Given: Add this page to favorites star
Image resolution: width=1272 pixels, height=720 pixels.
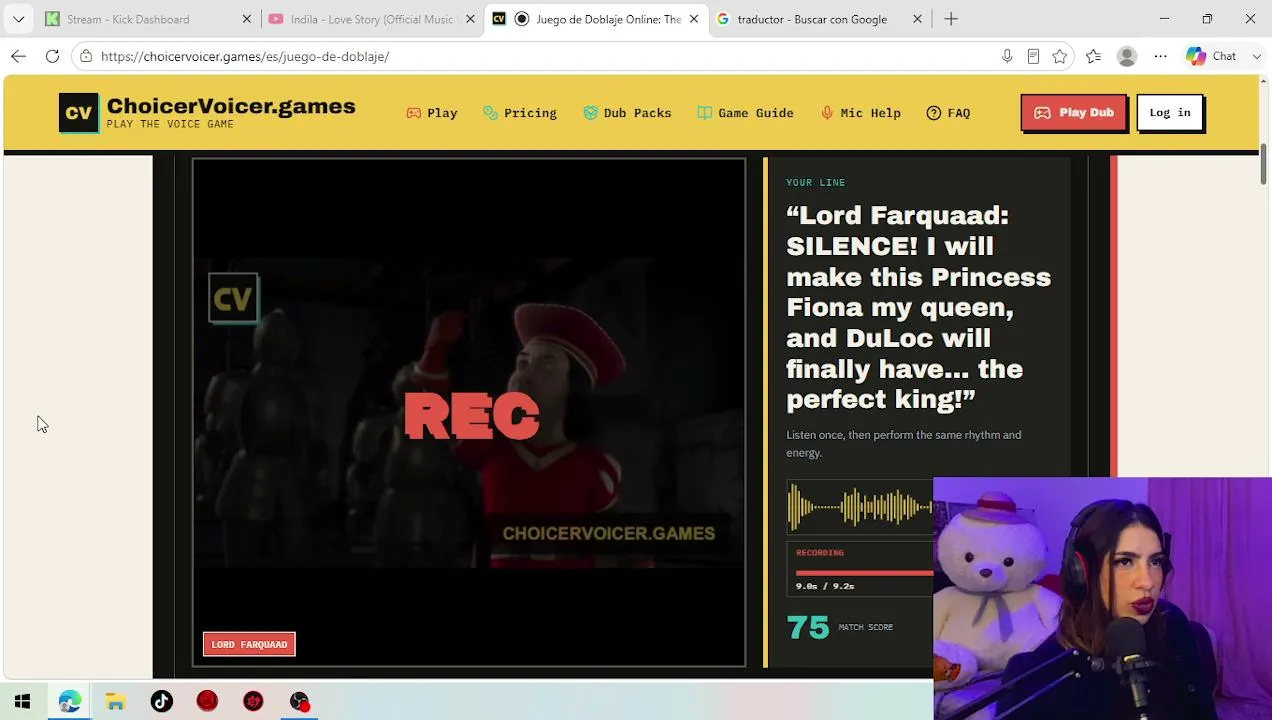Looking at the screenshot, I should [1059, 56].
